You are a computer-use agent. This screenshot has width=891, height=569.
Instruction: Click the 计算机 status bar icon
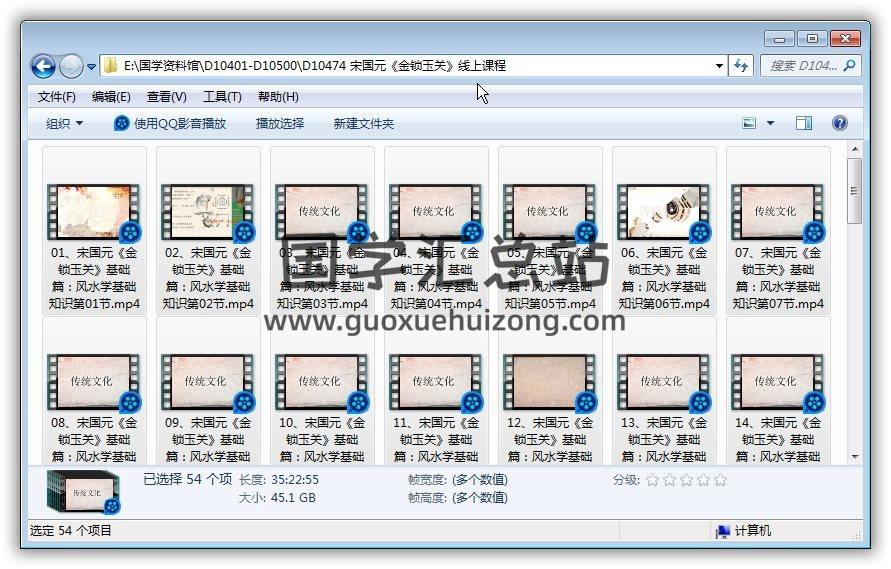click(x=723, y=531)
